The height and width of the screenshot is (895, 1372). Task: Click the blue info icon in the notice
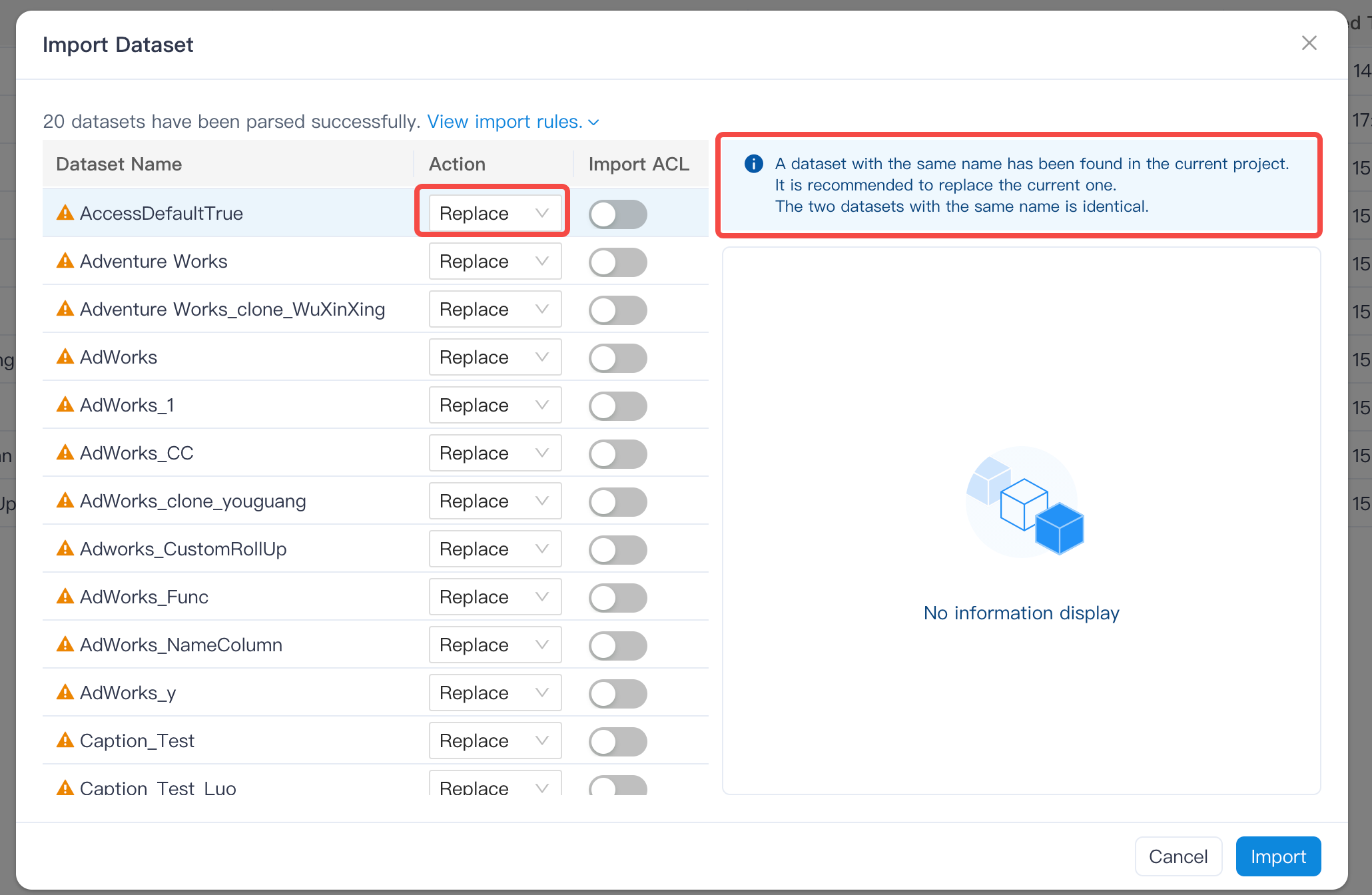click(754, 164)
